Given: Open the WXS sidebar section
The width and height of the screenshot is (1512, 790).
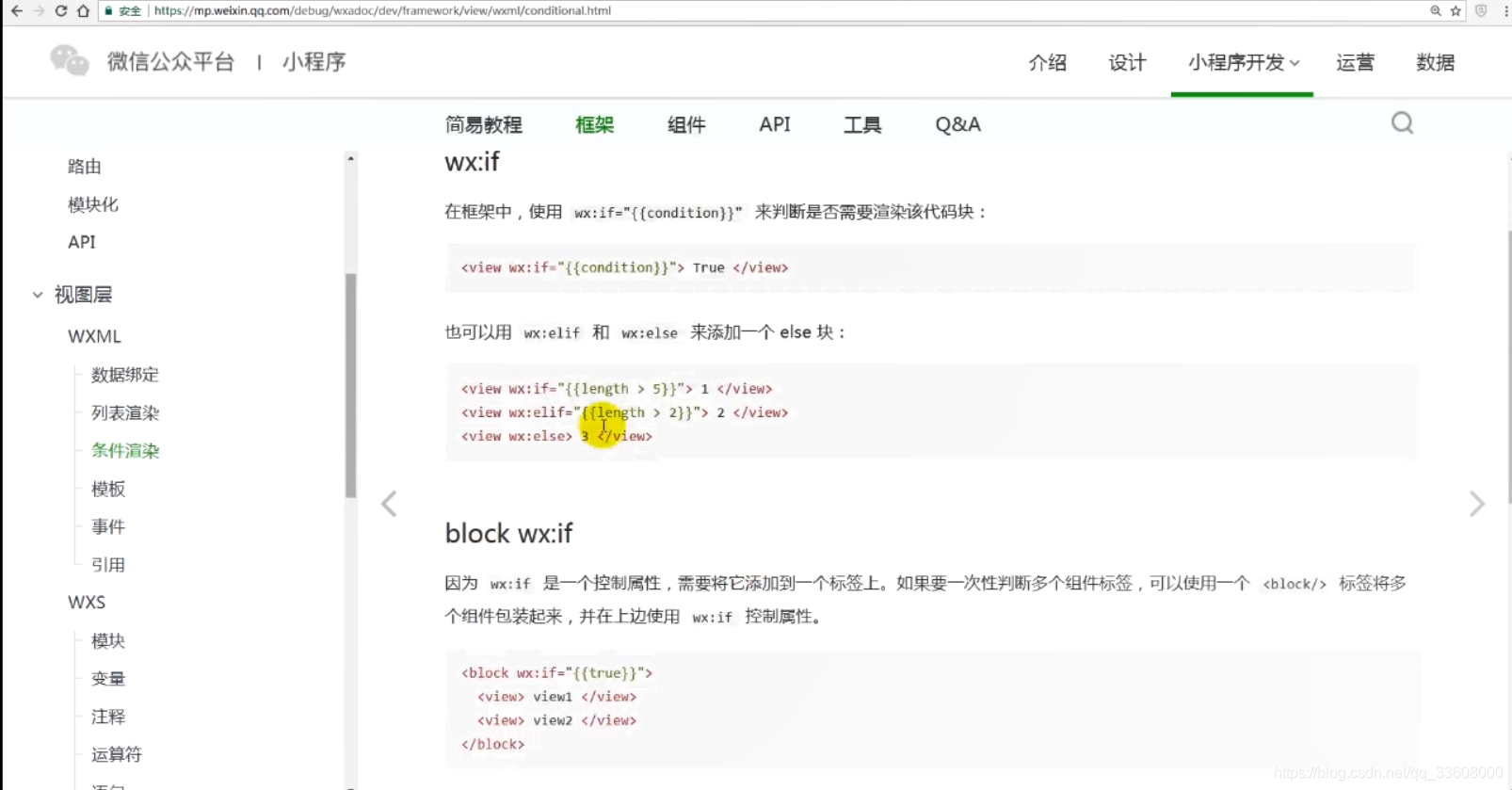Looking at the screenshot, I should coord(87,603).
